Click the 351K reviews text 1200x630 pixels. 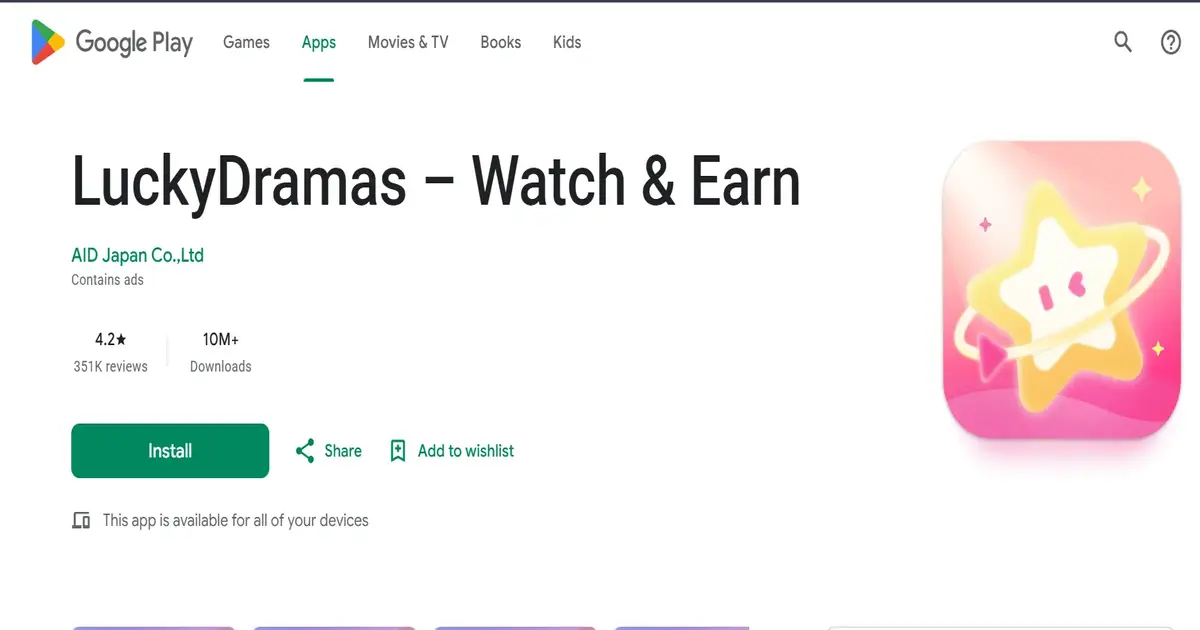pos(110,367)
